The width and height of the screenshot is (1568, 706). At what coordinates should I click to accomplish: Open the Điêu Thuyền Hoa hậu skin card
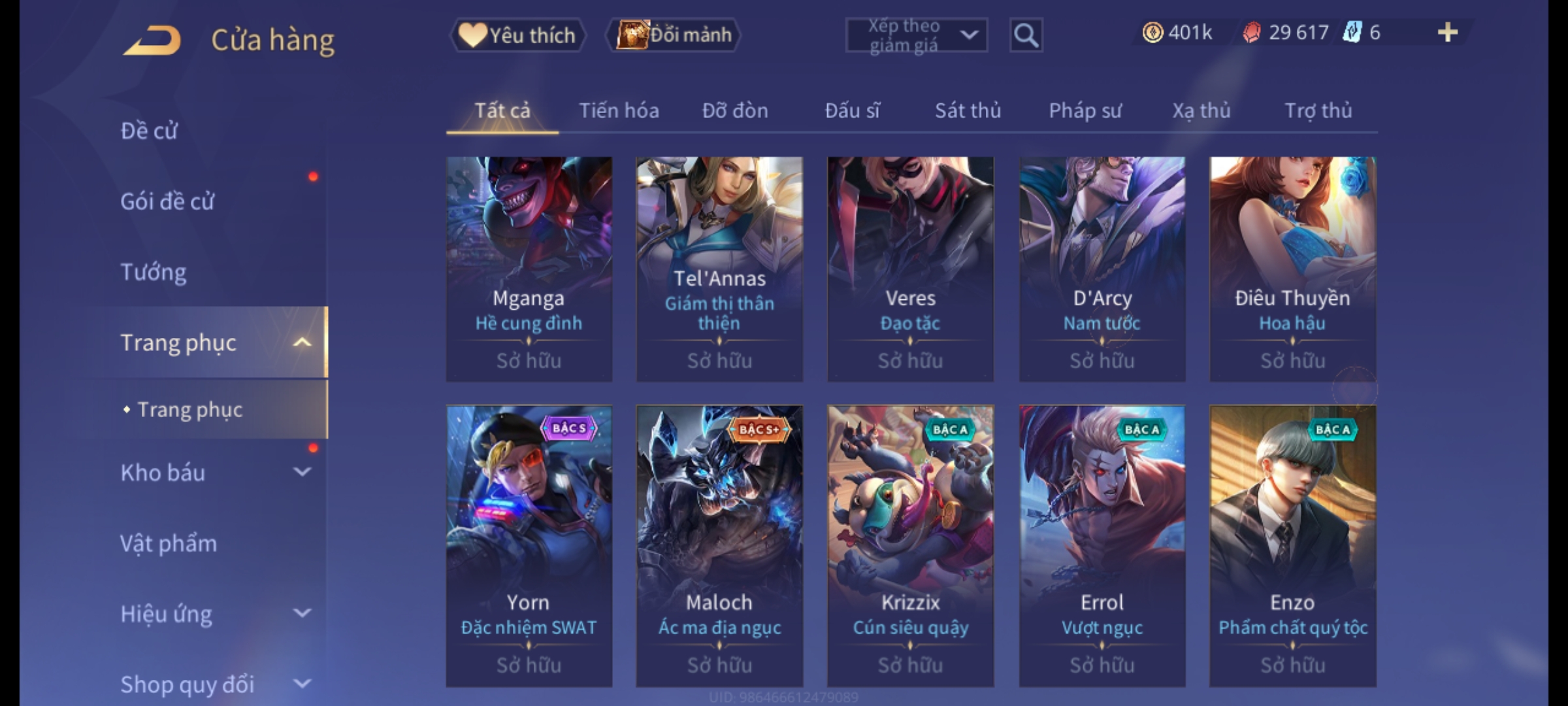point(1293,269)
